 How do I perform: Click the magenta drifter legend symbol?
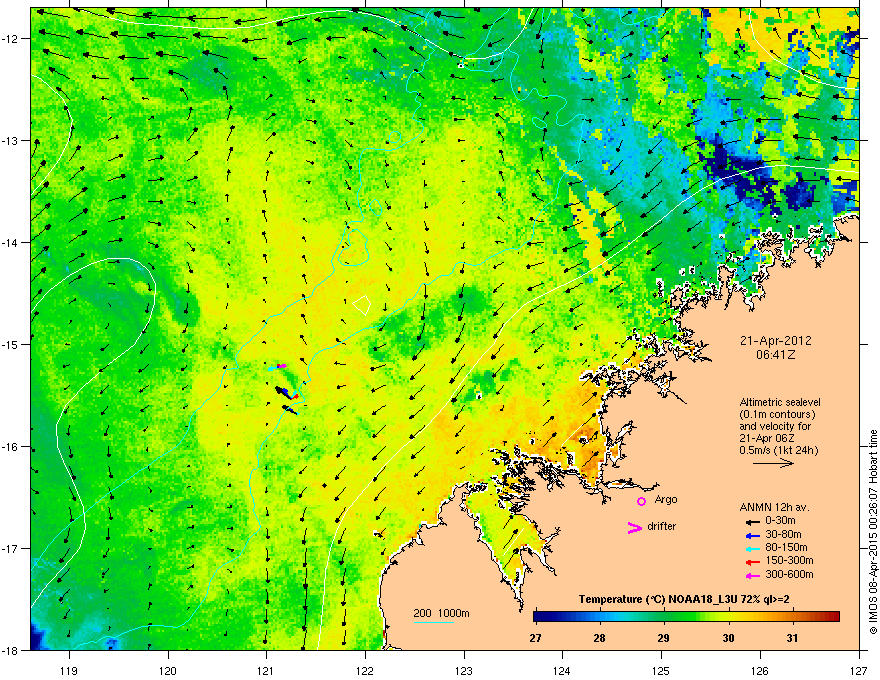pos(635,528)
